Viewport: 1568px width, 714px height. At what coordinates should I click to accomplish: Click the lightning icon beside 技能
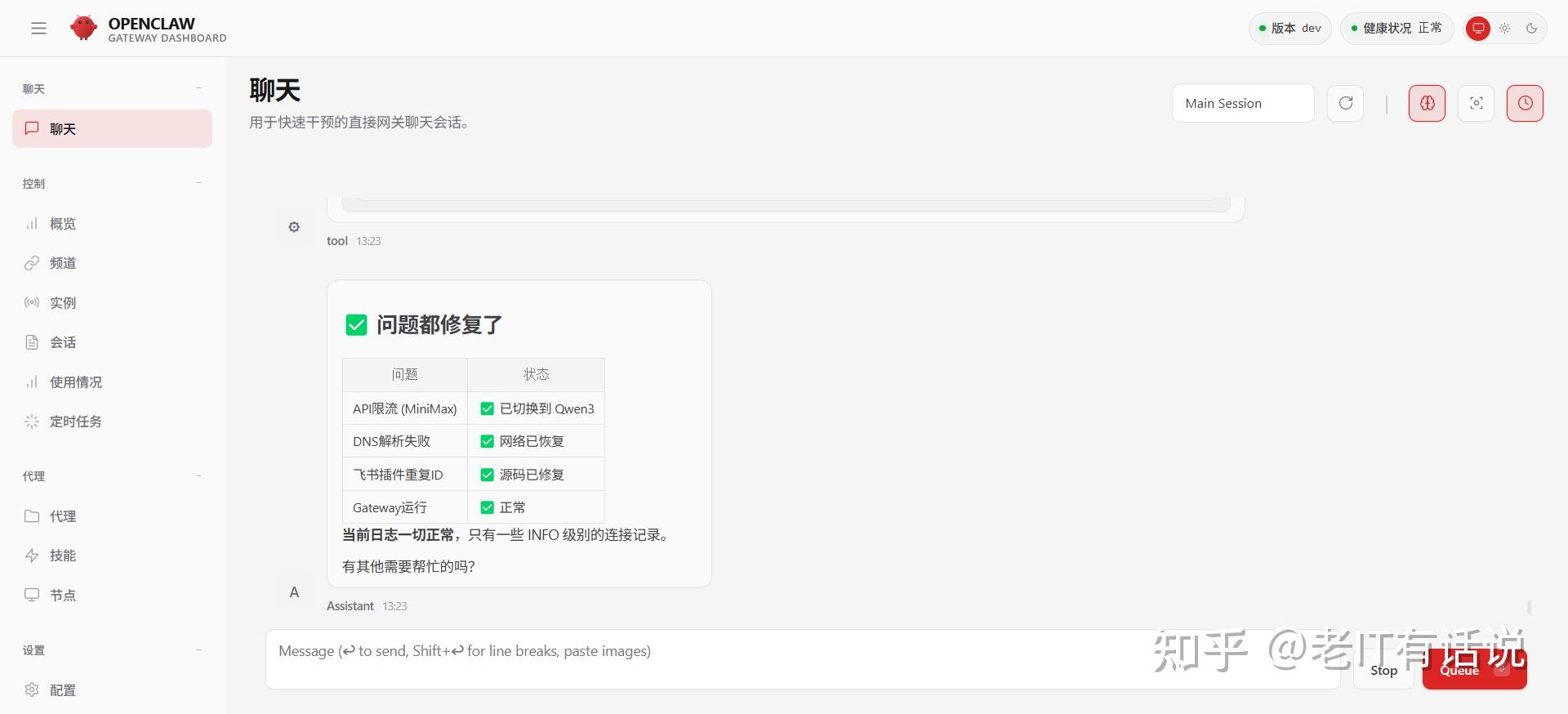[32, 556]
